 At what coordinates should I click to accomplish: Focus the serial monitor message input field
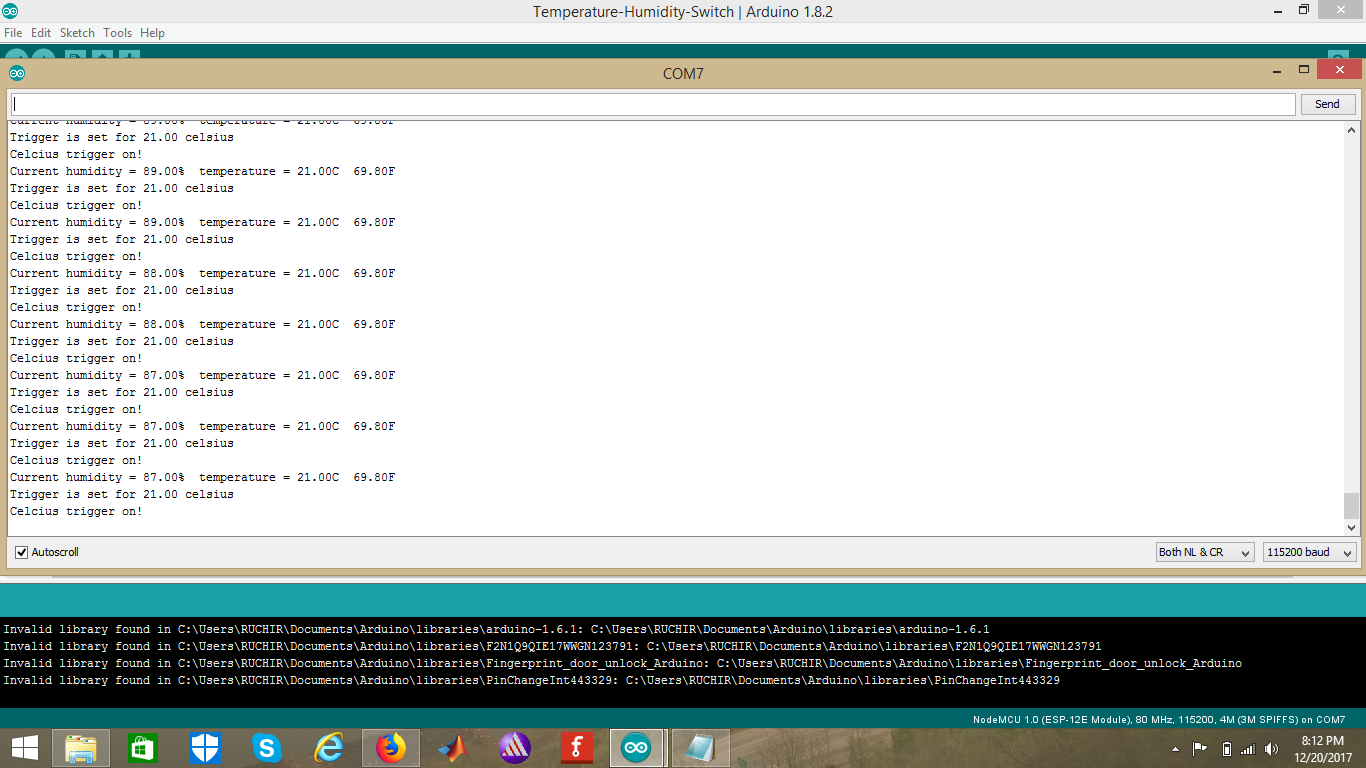click(x=653, y=104)
